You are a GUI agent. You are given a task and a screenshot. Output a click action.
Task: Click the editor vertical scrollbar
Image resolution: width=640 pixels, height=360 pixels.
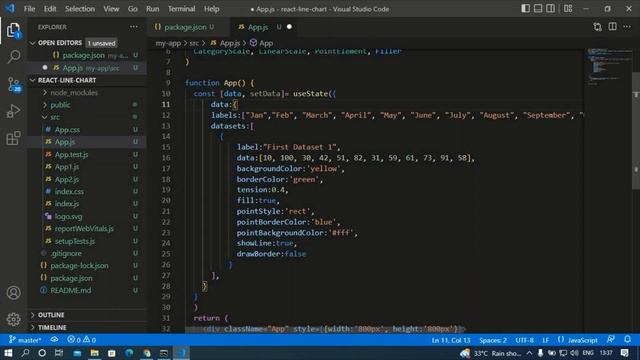point(636,131)
